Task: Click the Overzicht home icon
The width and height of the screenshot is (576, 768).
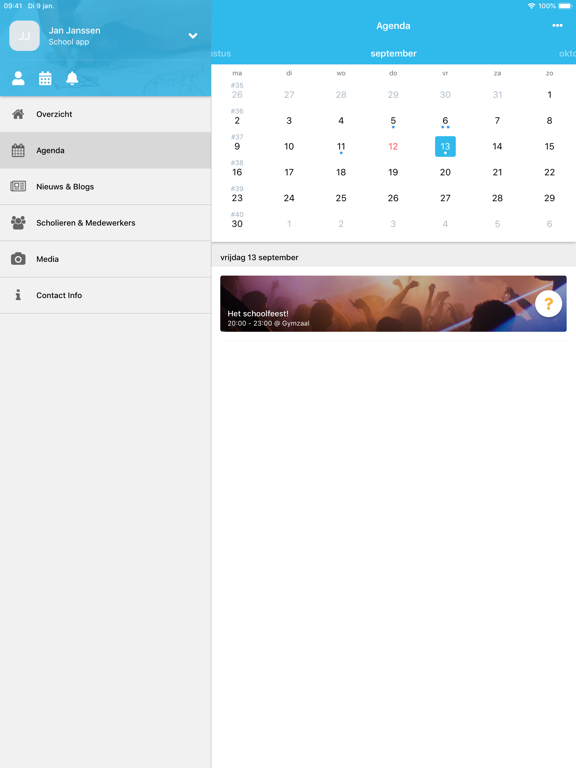Action: click(18, 114)
